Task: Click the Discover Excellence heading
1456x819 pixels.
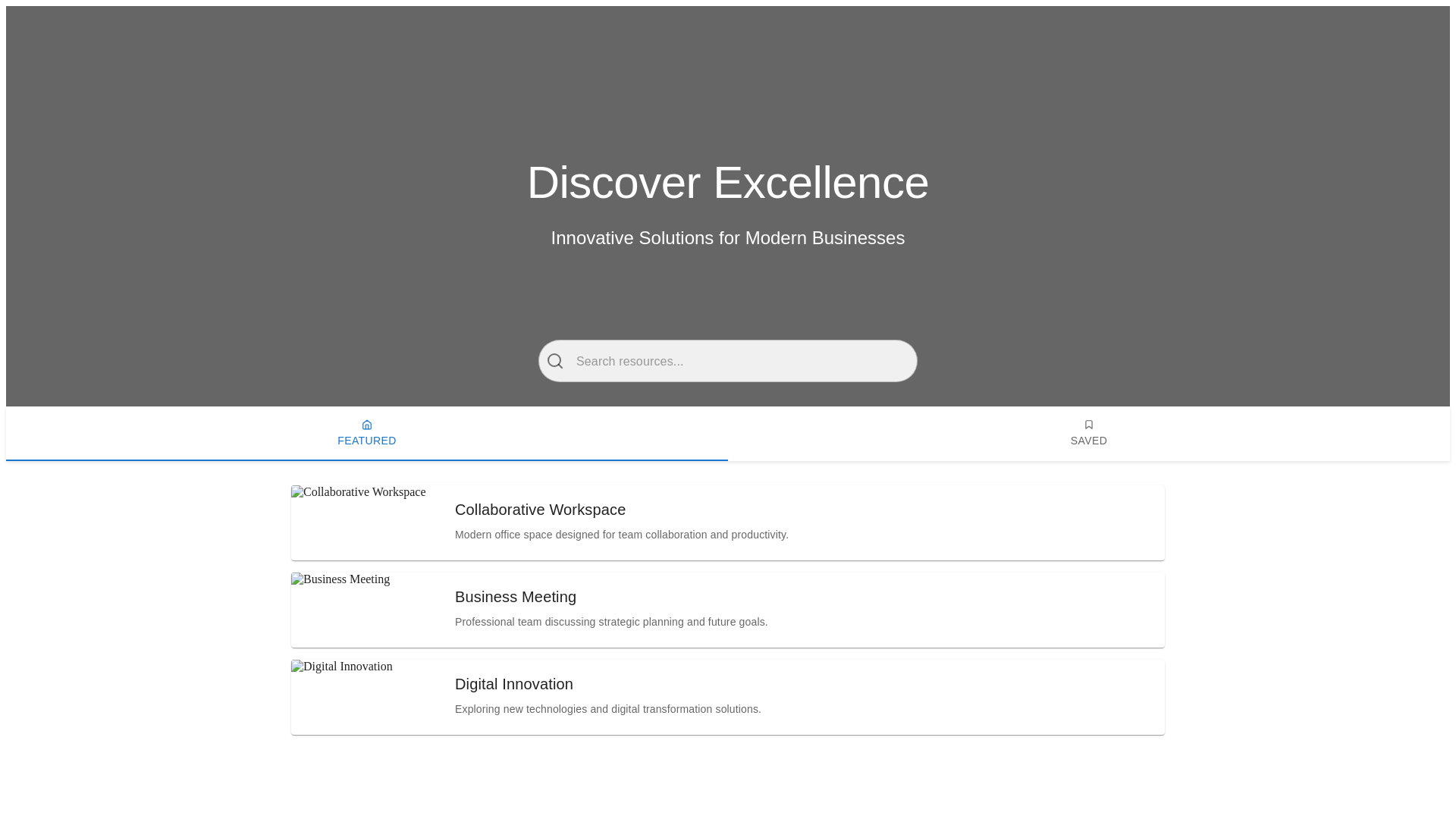Action: pyautogui.click(x=728, y=183)
